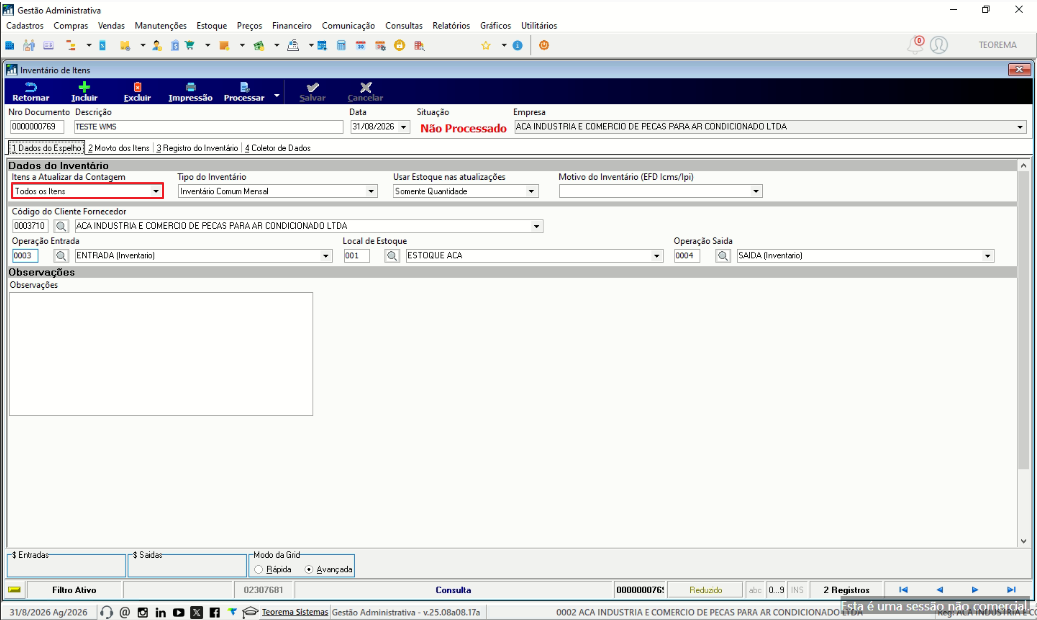The image size is (1037, 620).
Task: Open the Relatórios menu
Action: pyautogui.click(x=451, y=26)
